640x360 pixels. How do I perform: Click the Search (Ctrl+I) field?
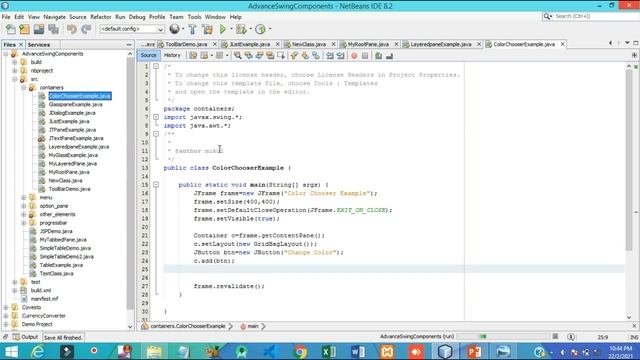pos(594,16)
